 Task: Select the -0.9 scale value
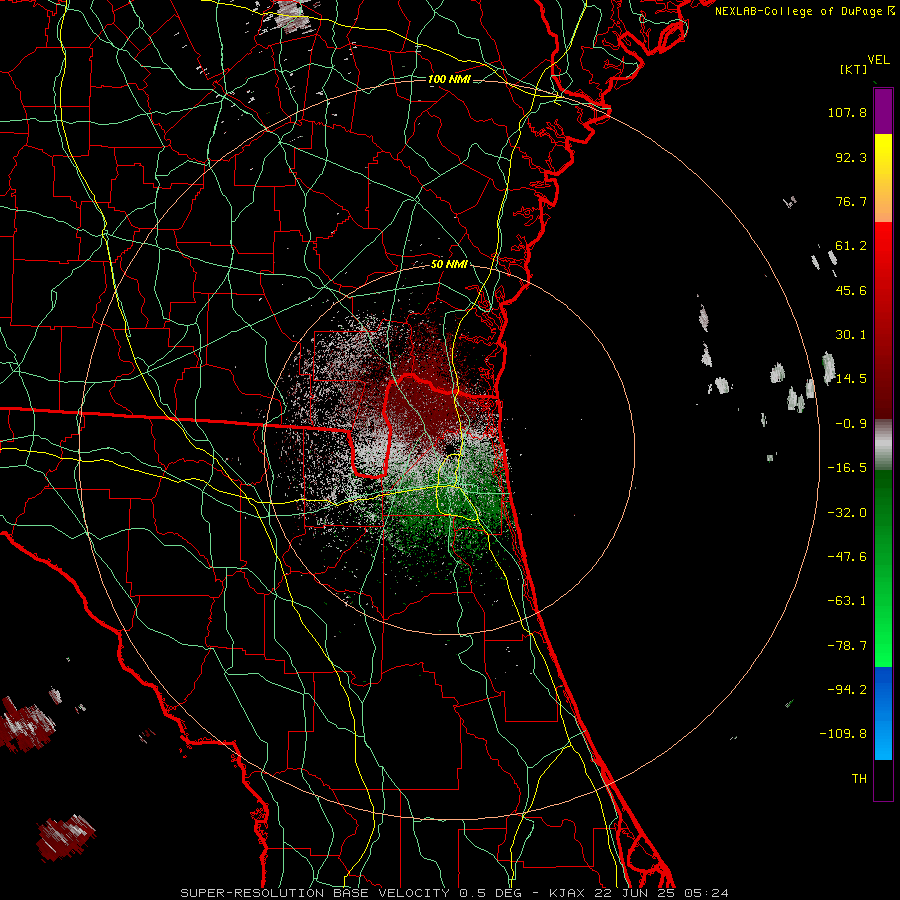(x=851, y=424)
